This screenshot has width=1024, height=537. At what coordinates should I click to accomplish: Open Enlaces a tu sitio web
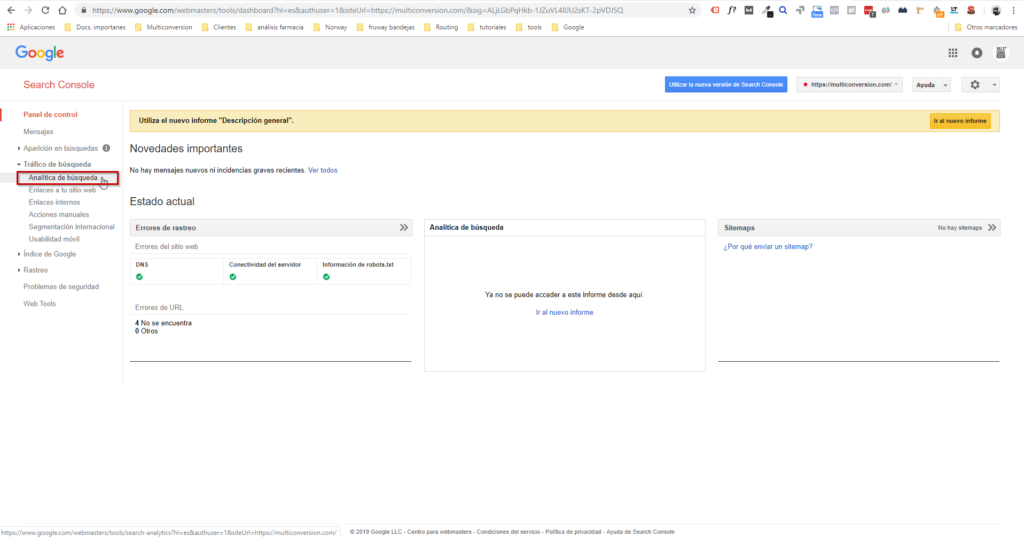62,190
